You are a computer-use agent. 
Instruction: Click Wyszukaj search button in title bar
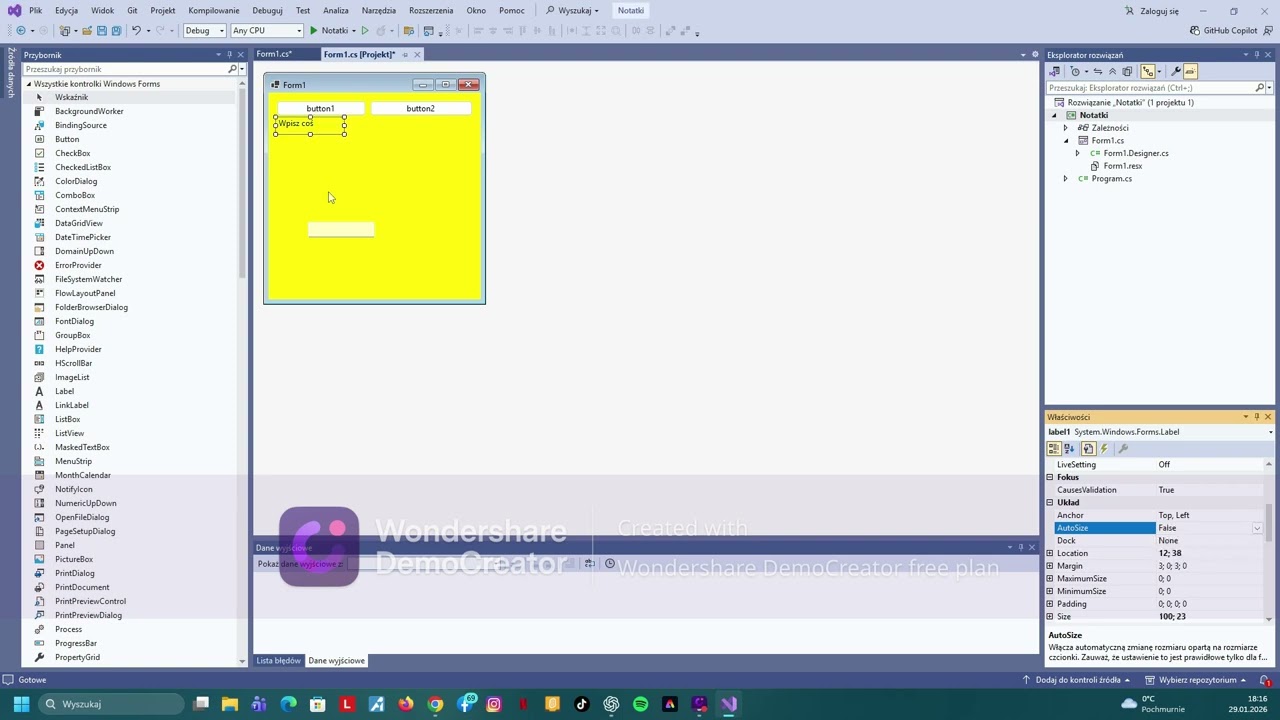pos(572,10)
